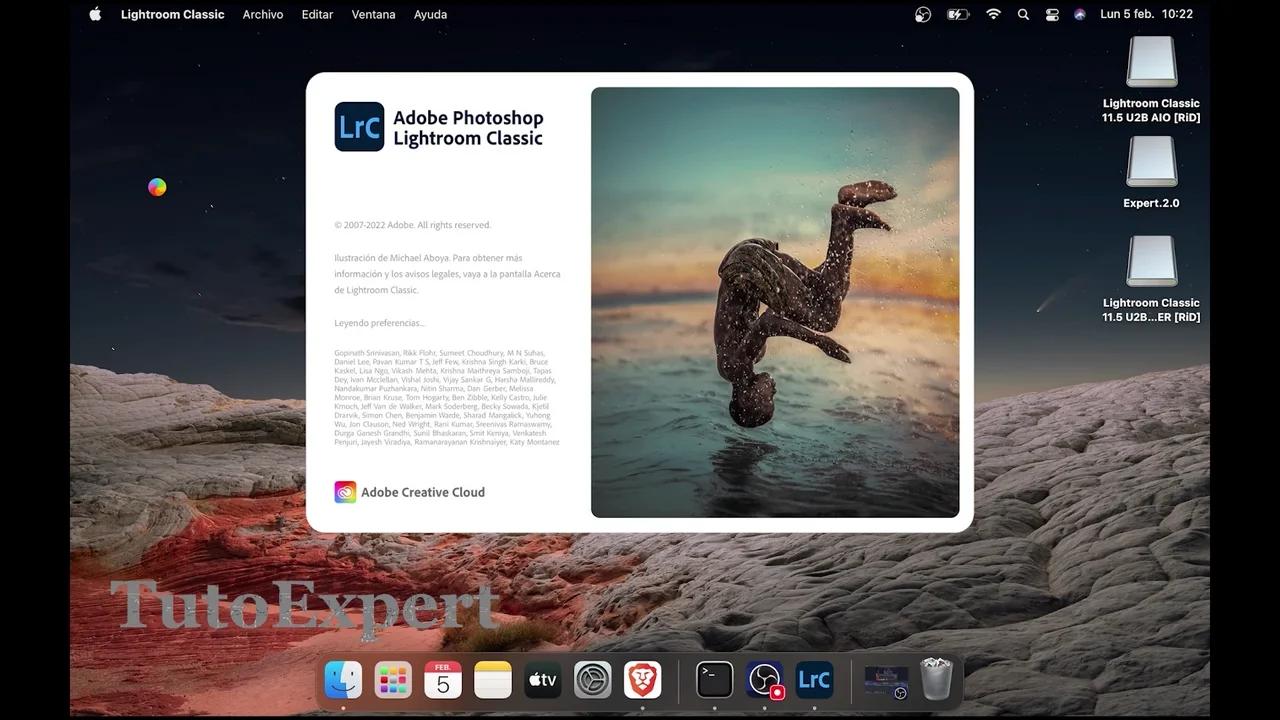Open System Settings from the Dock
The height and width of the screenshot is (720, 1280).
click(x=593, y=680)
